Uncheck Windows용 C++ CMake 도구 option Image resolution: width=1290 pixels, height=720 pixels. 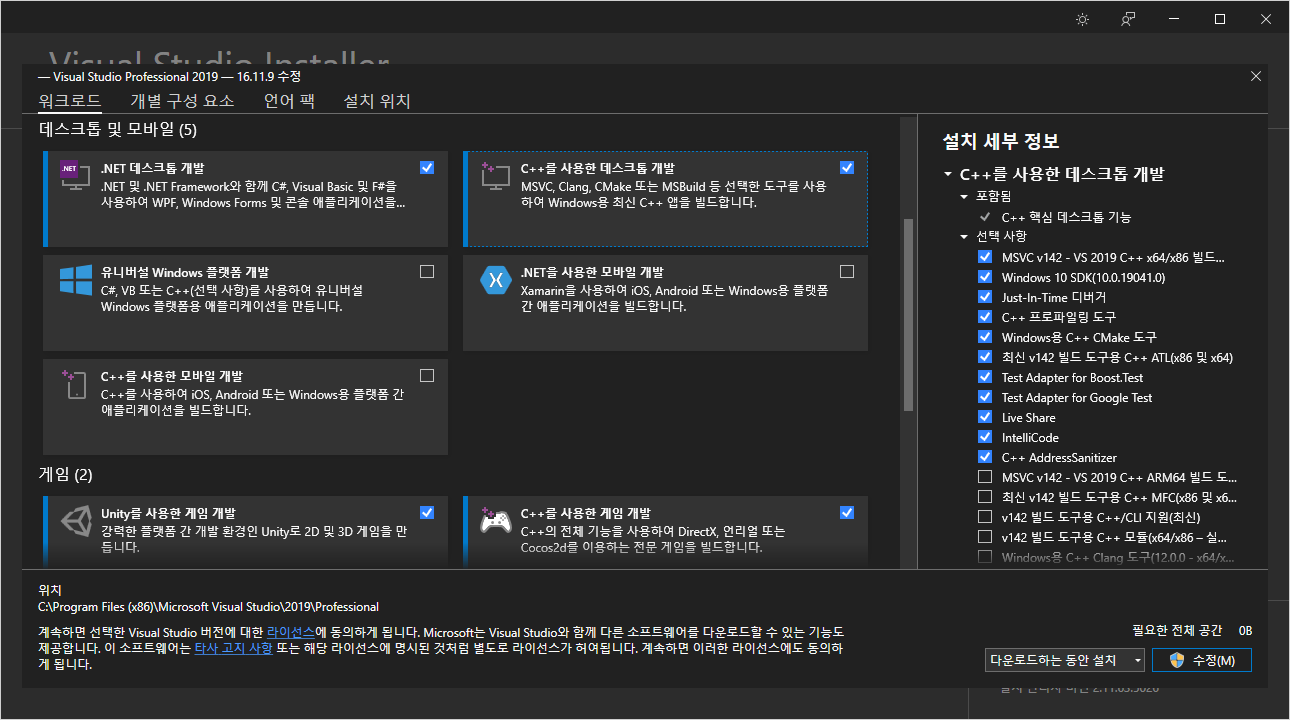[985, 337]
